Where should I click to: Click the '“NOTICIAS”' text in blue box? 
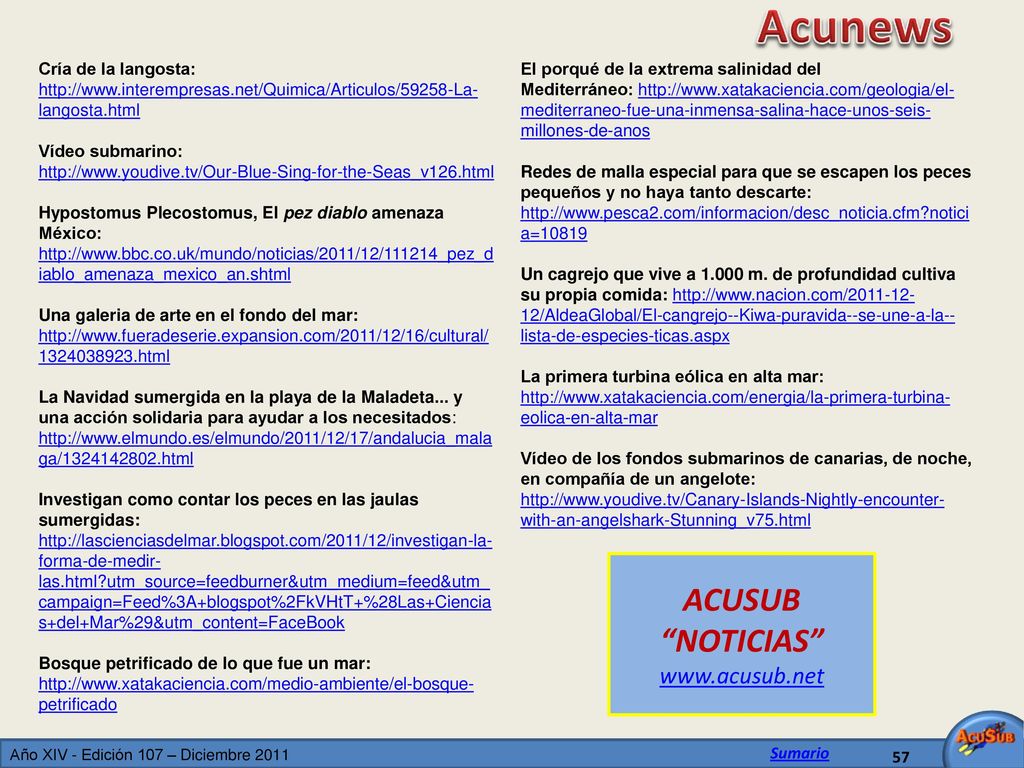(743, 641)
